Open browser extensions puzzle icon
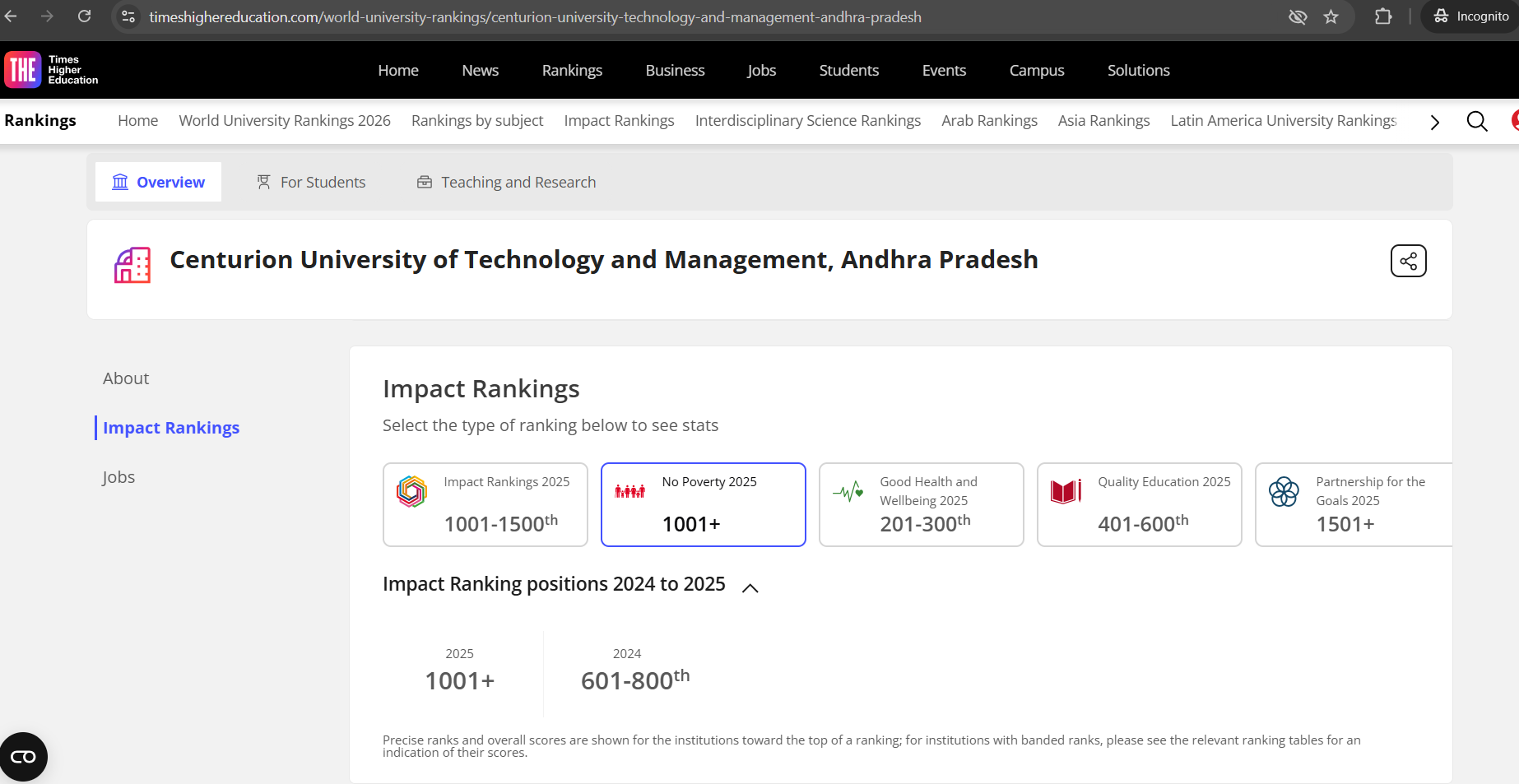Image resolution: width=1519 pixels, height=784 pixels. (1383, 16)
